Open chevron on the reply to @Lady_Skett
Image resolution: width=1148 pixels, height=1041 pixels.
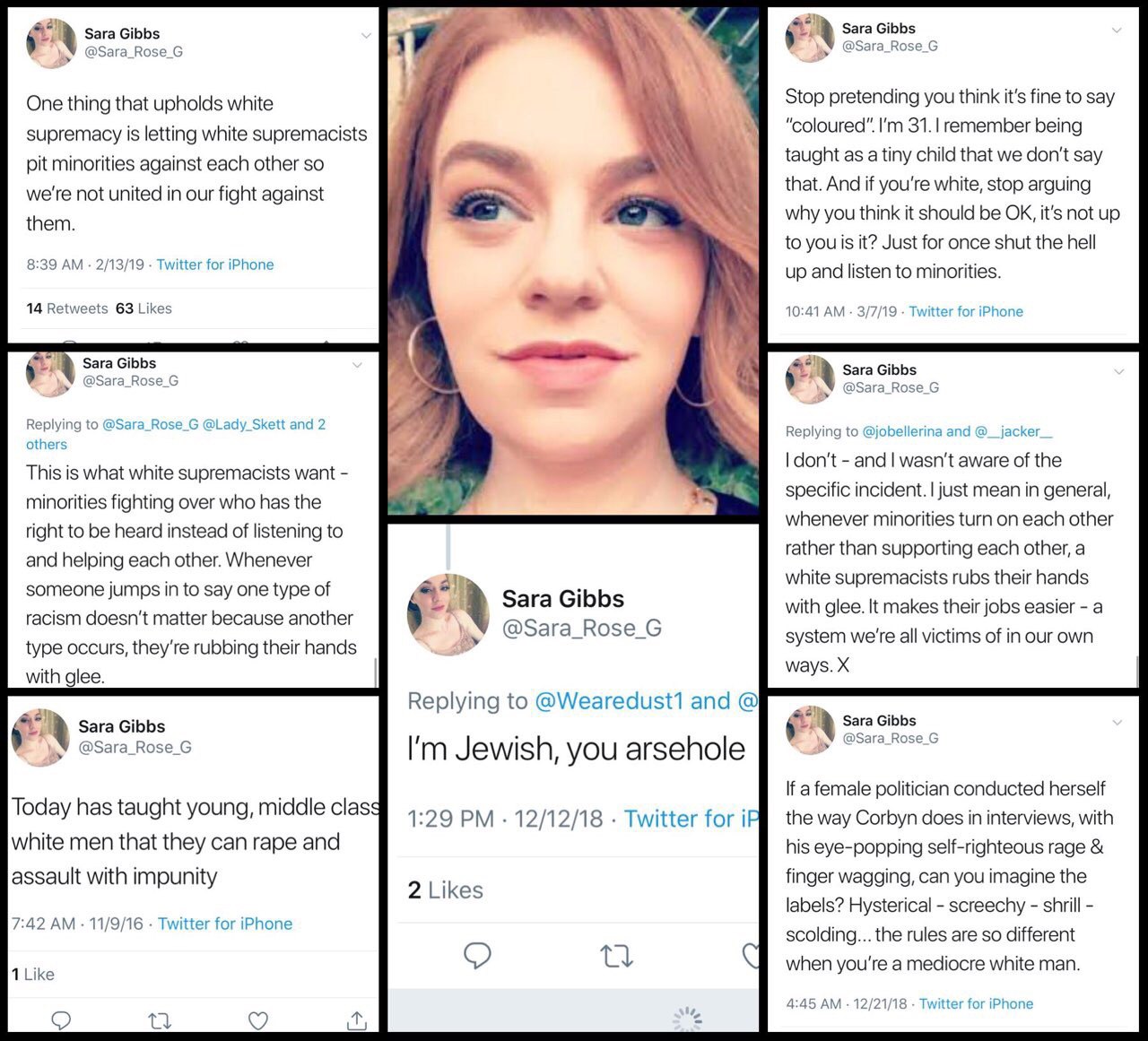(x=357, y=365)
